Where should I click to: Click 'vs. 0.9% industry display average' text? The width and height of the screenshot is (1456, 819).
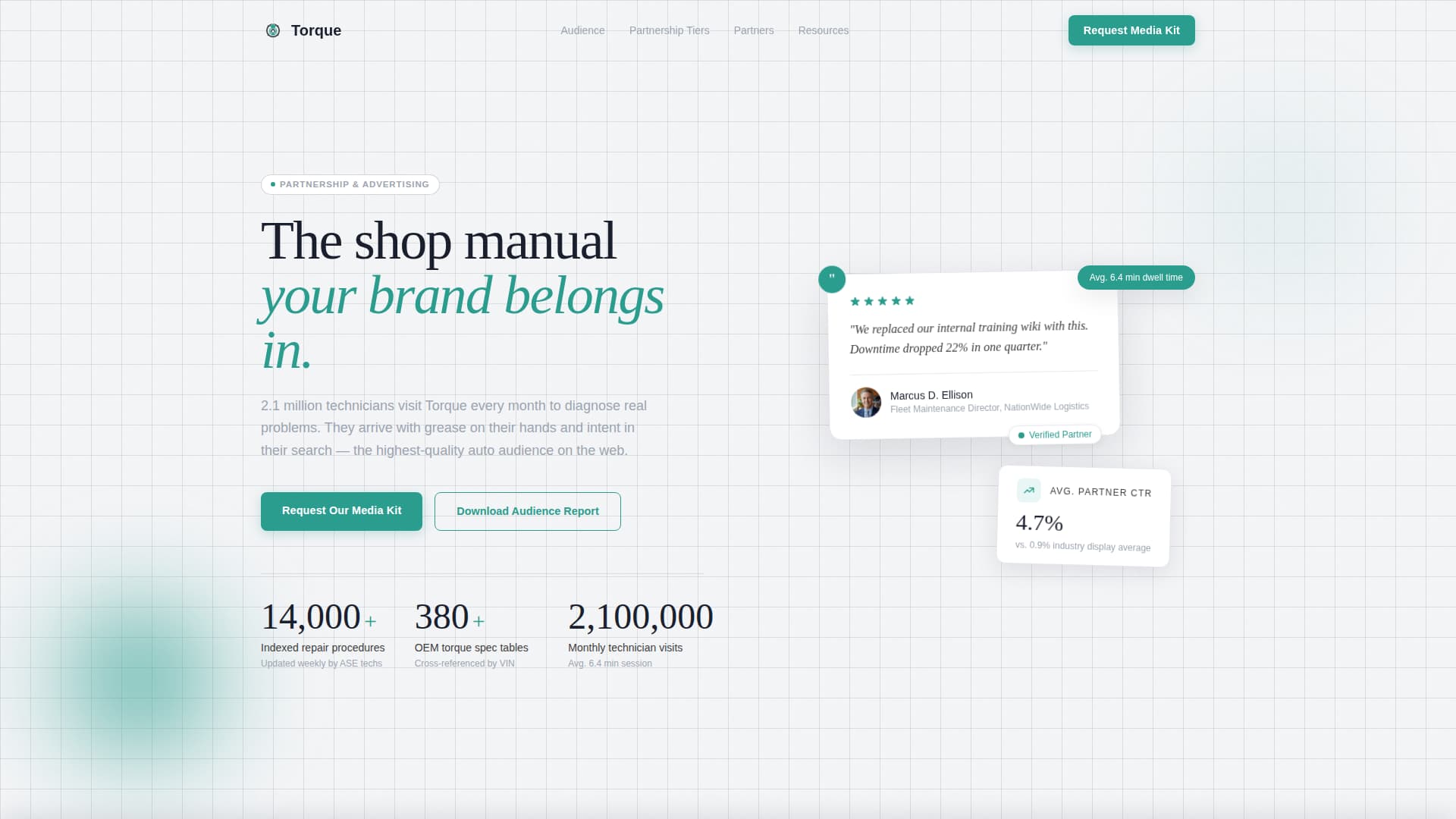1083,546
